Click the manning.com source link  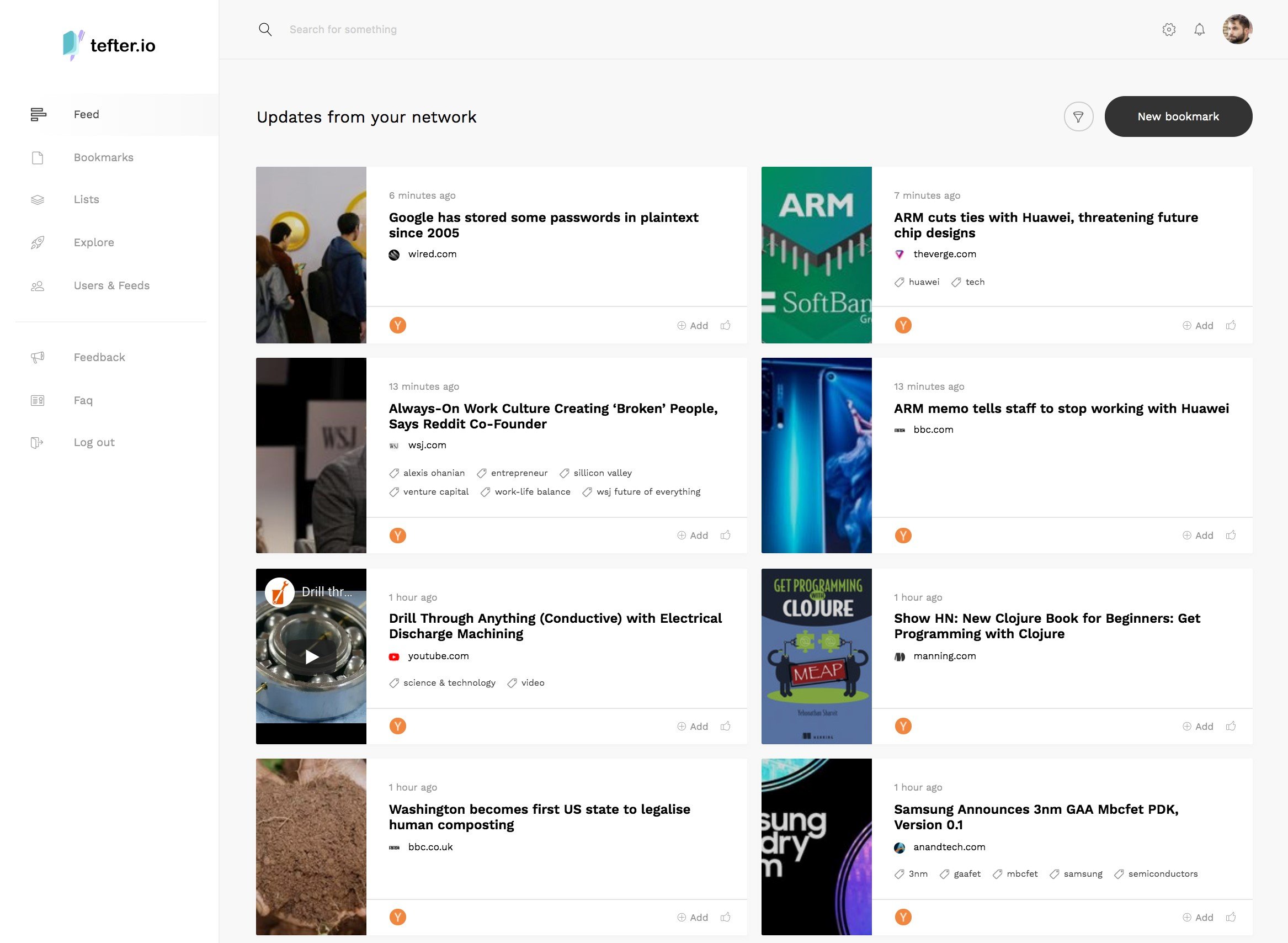point(935,656)
